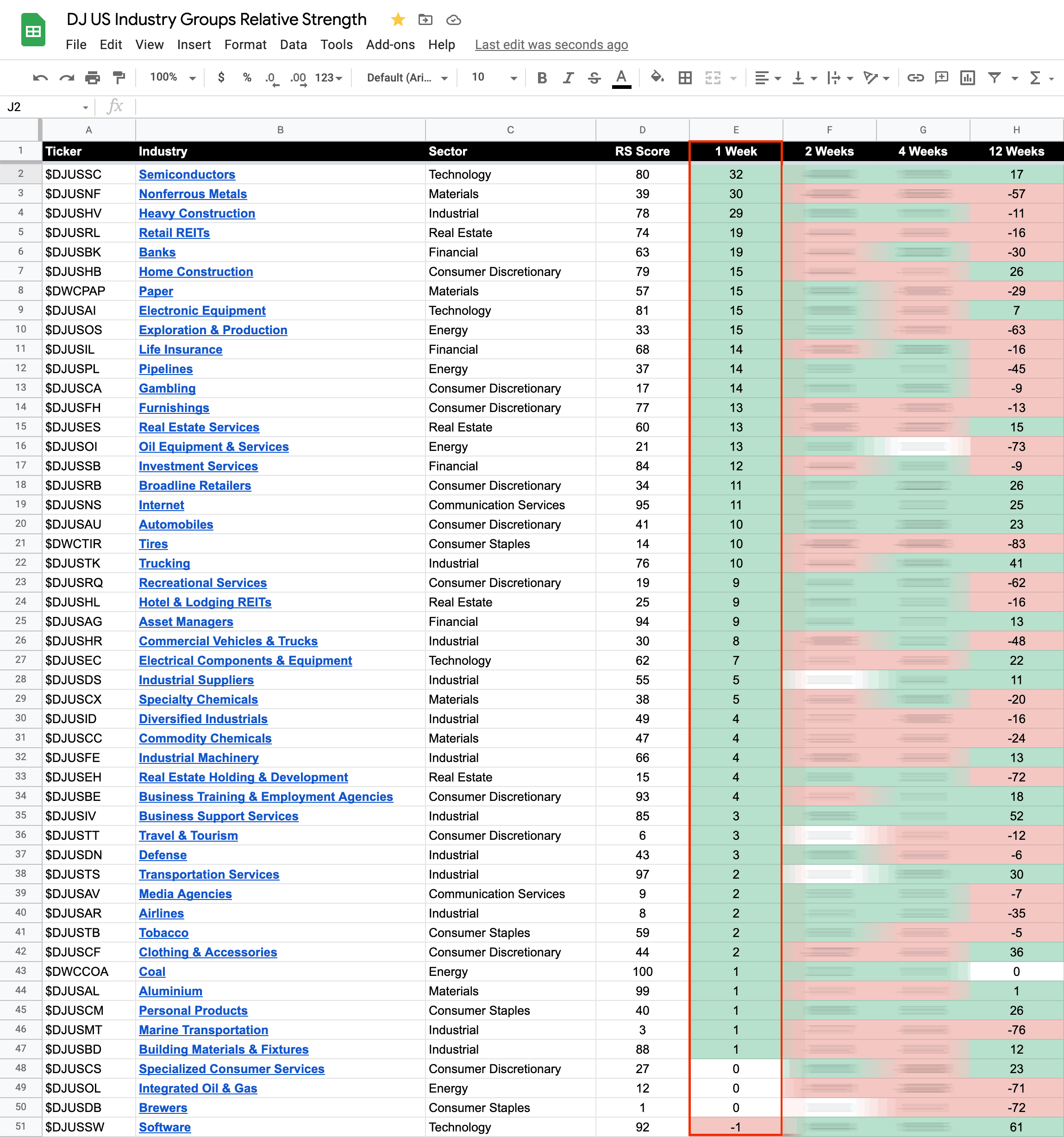The height and width of the screenshot is (1137, 1064).
Task: Open text wrapping options
Action: tap(840, 78)
